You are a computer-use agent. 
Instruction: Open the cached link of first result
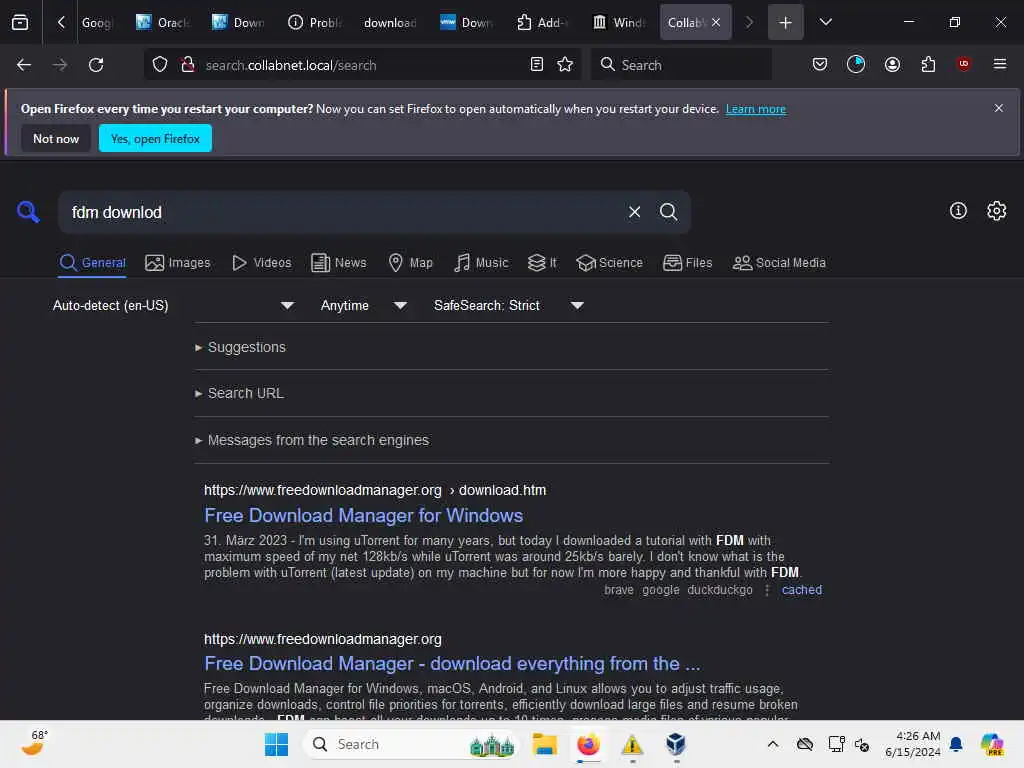pos(802,590)
